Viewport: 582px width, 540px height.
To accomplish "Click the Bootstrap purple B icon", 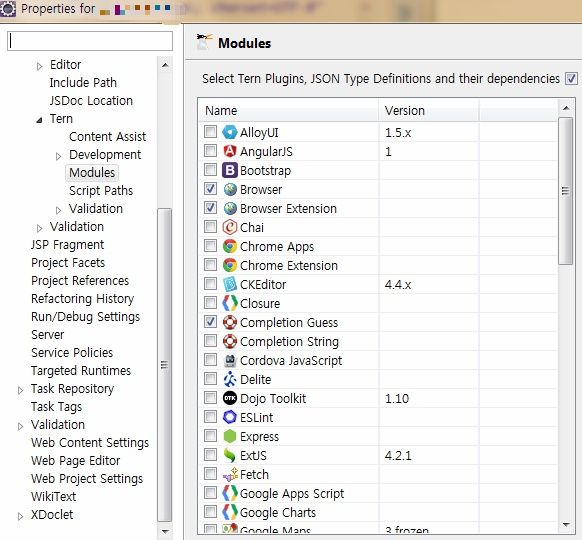I will [230, 170].
